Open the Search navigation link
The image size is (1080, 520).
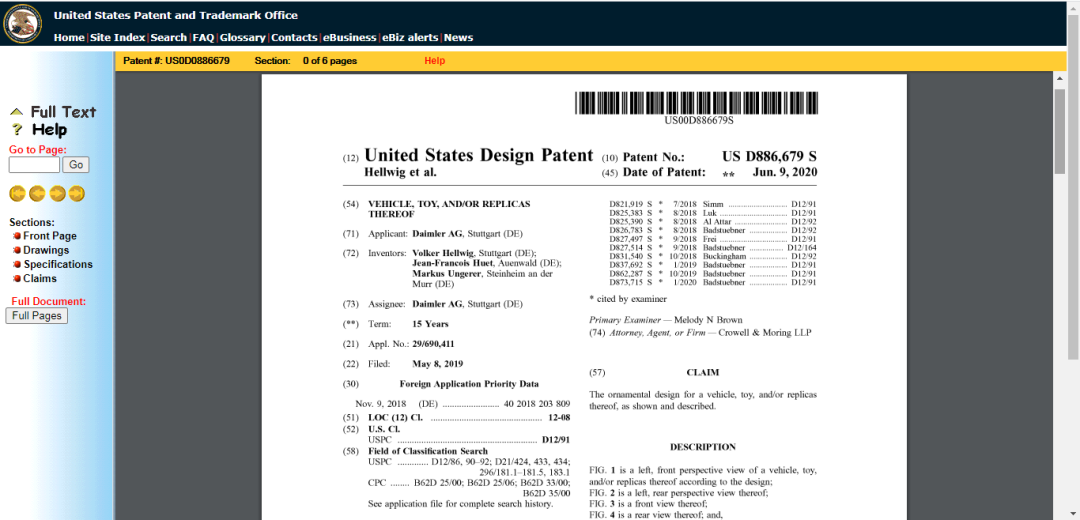169,38
